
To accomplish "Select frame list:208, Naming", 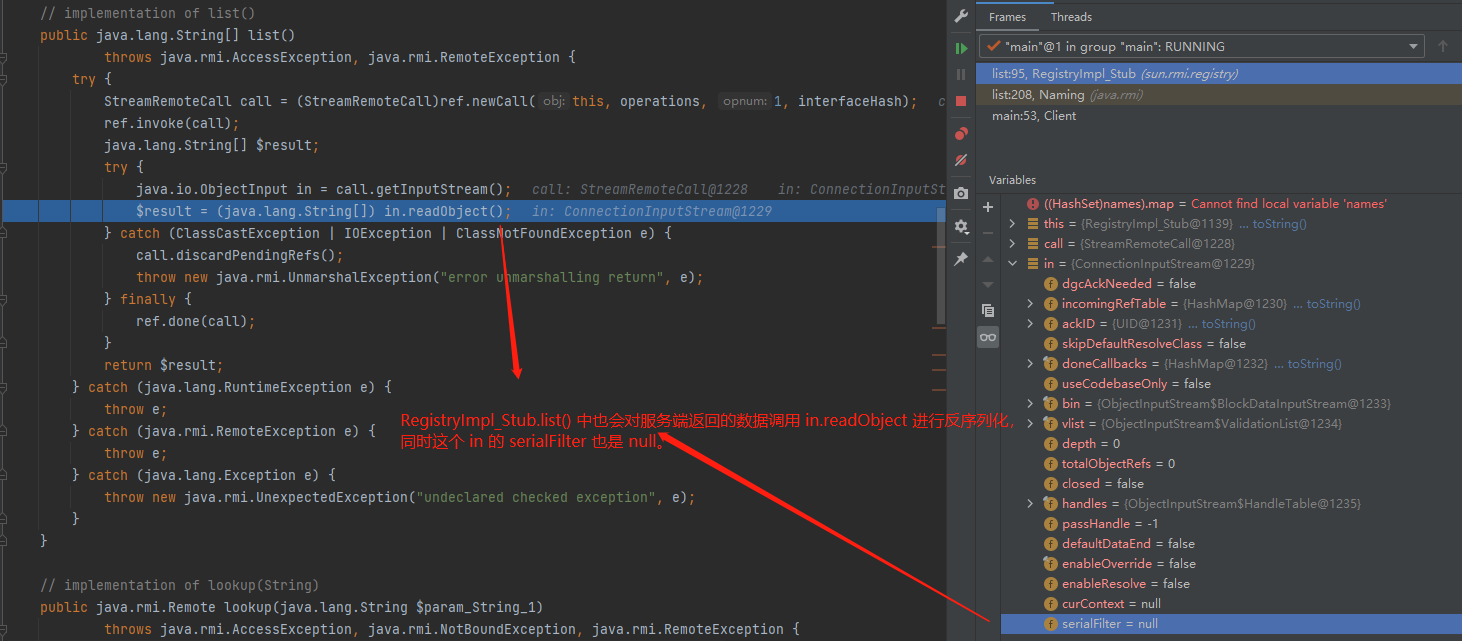I will (1219, 94).
